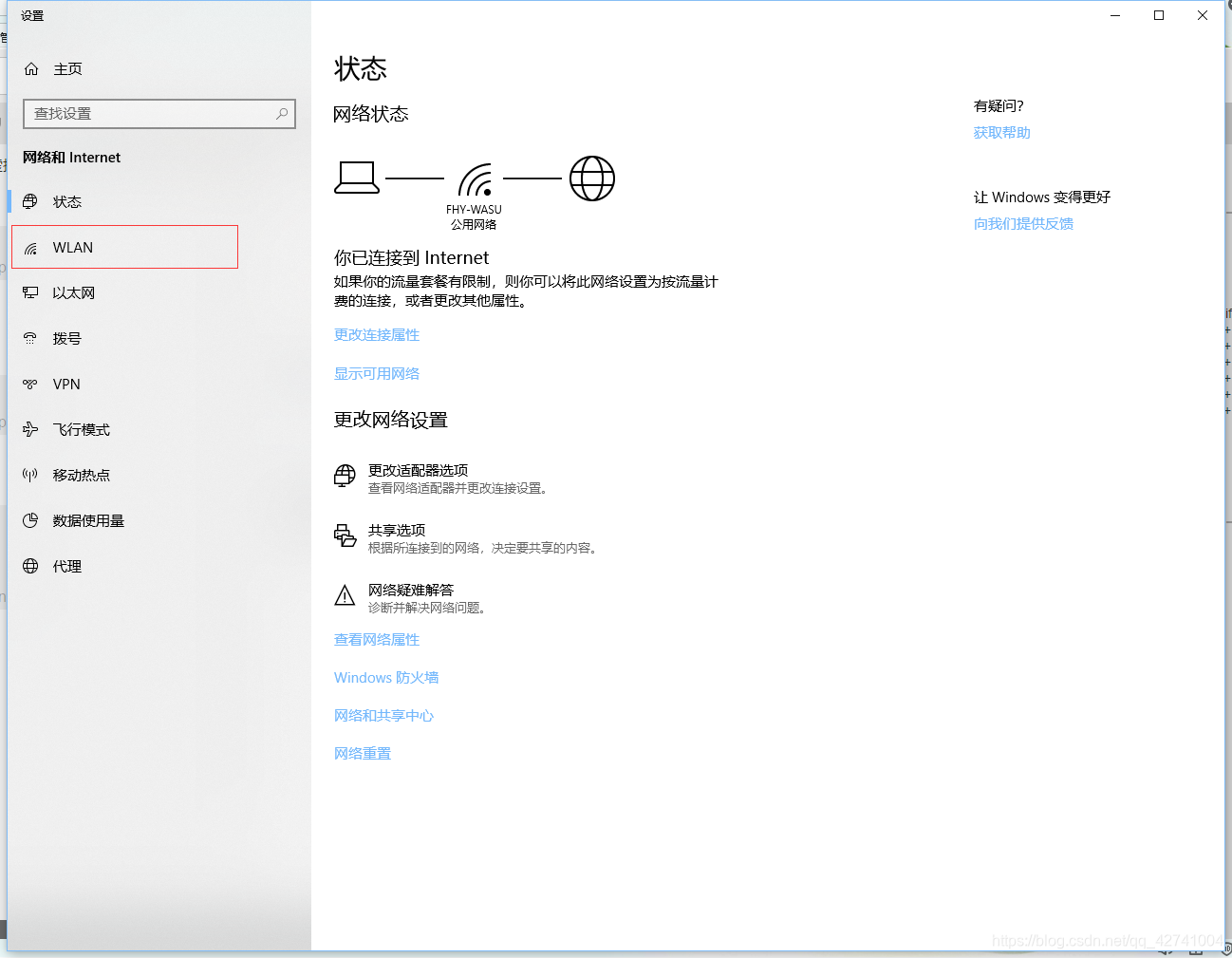
Task: Click the 网络重置 link
Action: coord(363,754)
